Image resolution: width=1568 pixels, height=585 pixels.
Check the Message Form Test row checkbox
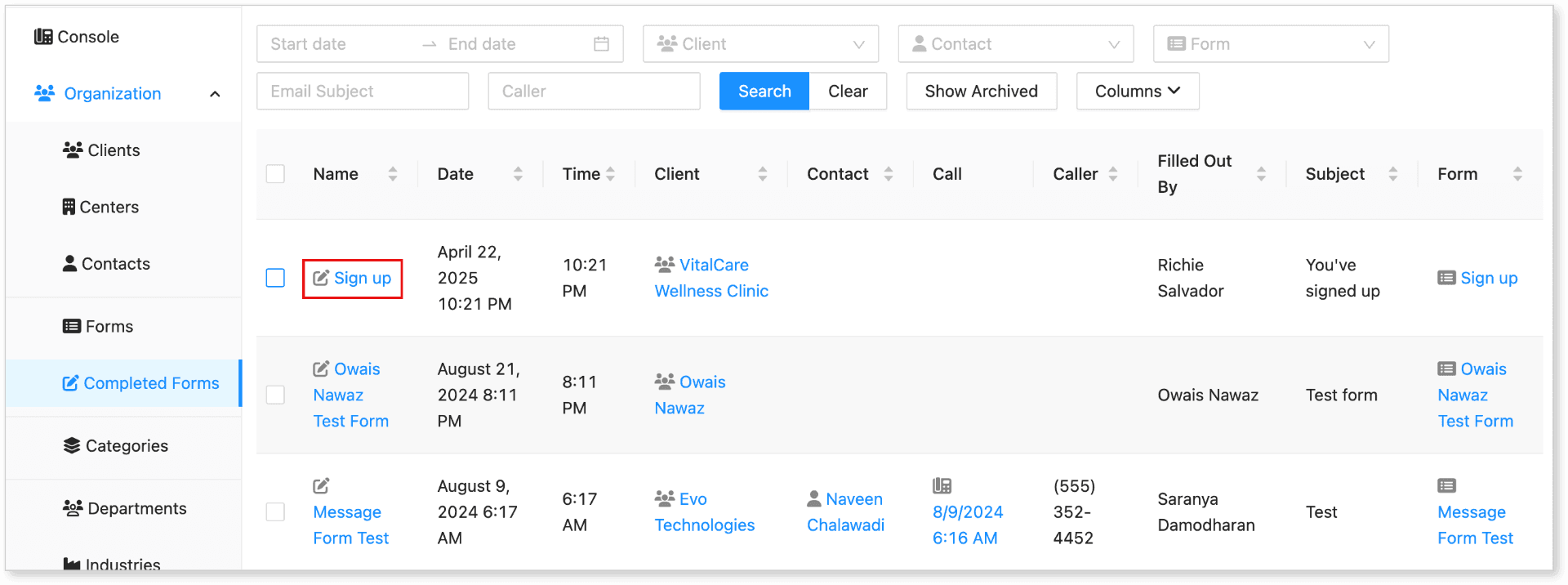275,512
